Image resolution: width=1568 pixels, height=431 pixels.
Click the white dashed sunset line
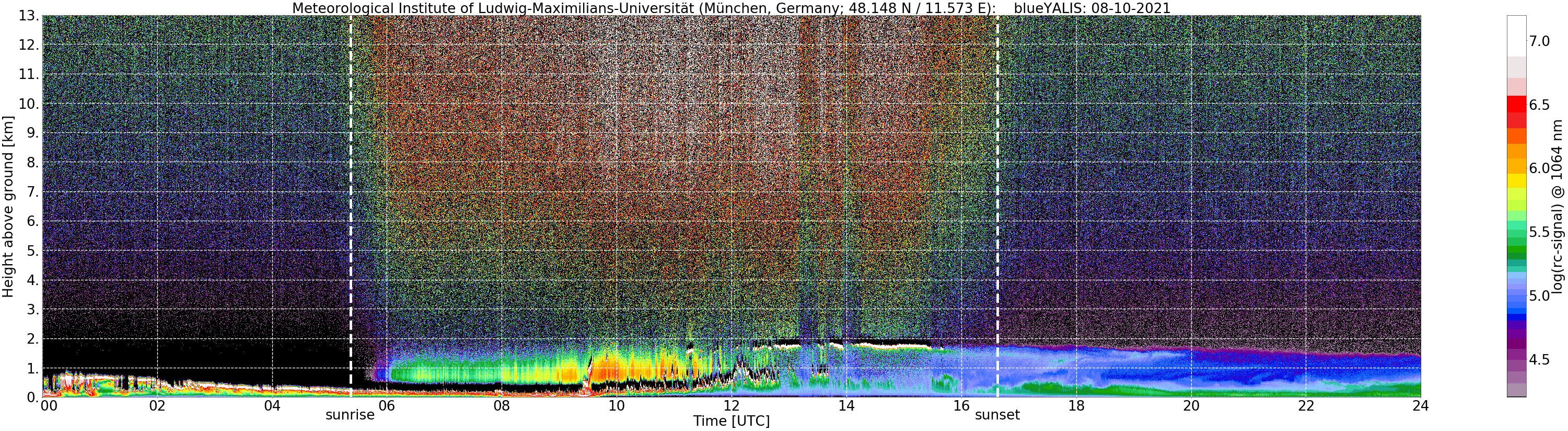(997, 206)
